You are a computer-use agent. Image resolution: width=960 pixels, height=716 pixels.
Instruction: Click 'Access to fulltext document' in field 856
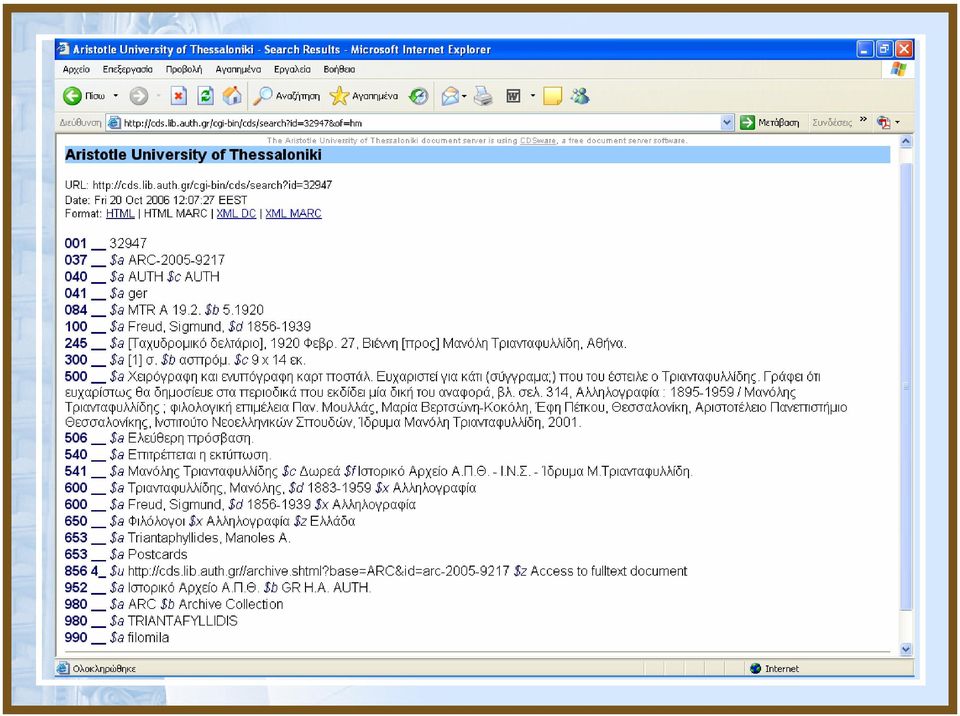click(x=609, y=571)
